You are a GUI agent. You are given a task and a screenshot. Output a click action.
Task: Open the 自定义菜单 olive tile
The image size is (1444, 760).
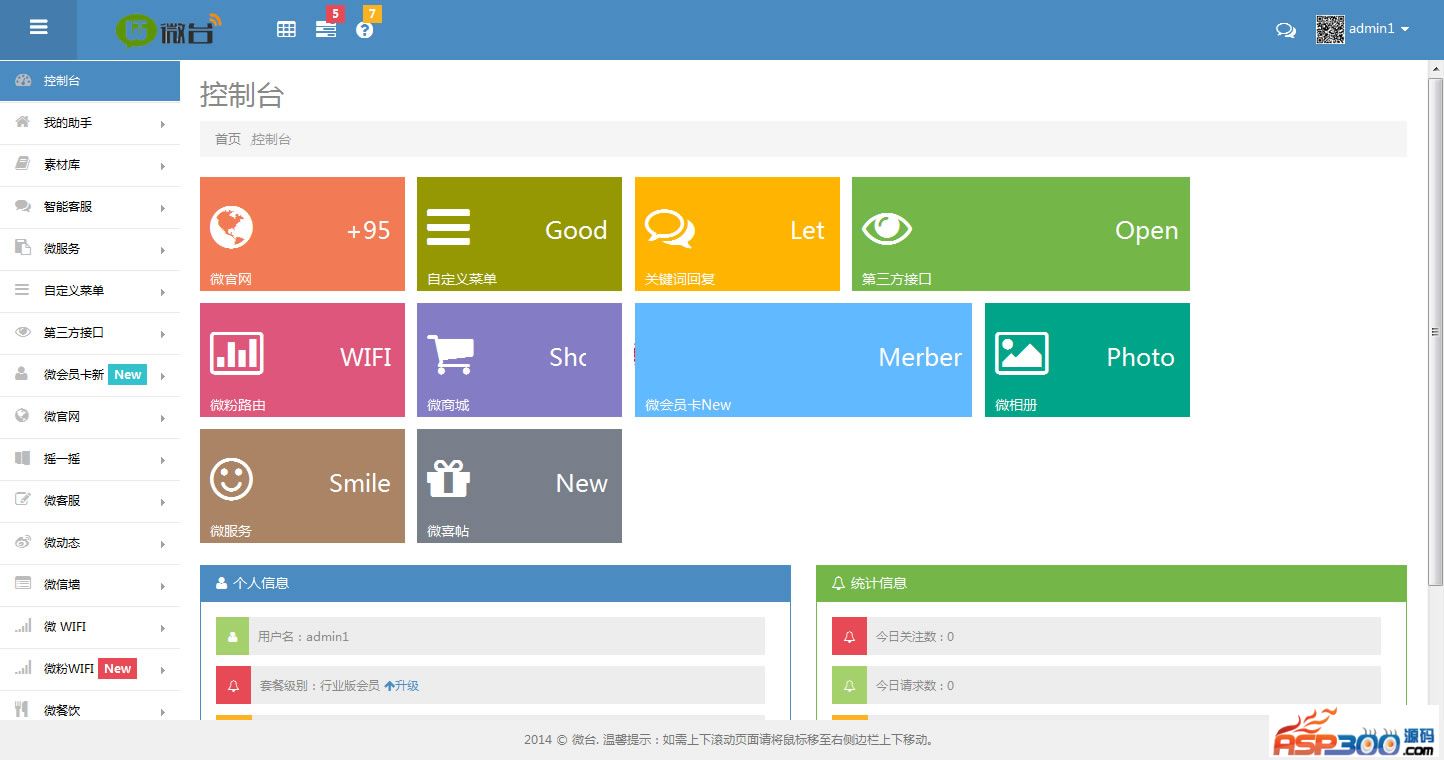[x=519, y=234]
